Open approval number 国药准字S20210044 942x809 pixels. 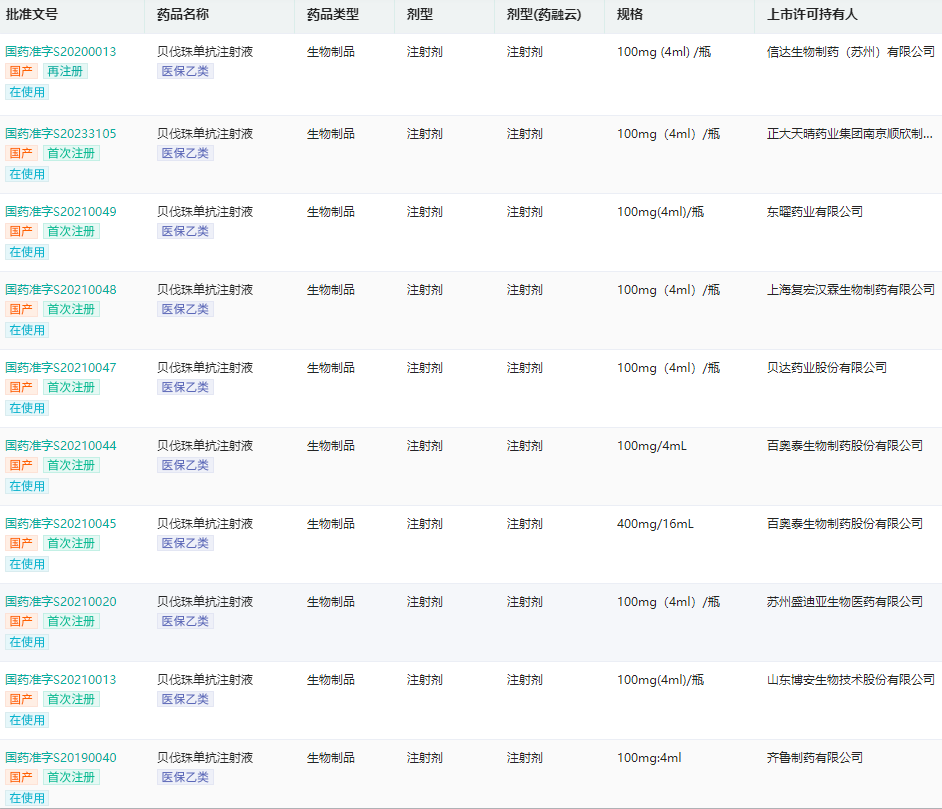61,446
